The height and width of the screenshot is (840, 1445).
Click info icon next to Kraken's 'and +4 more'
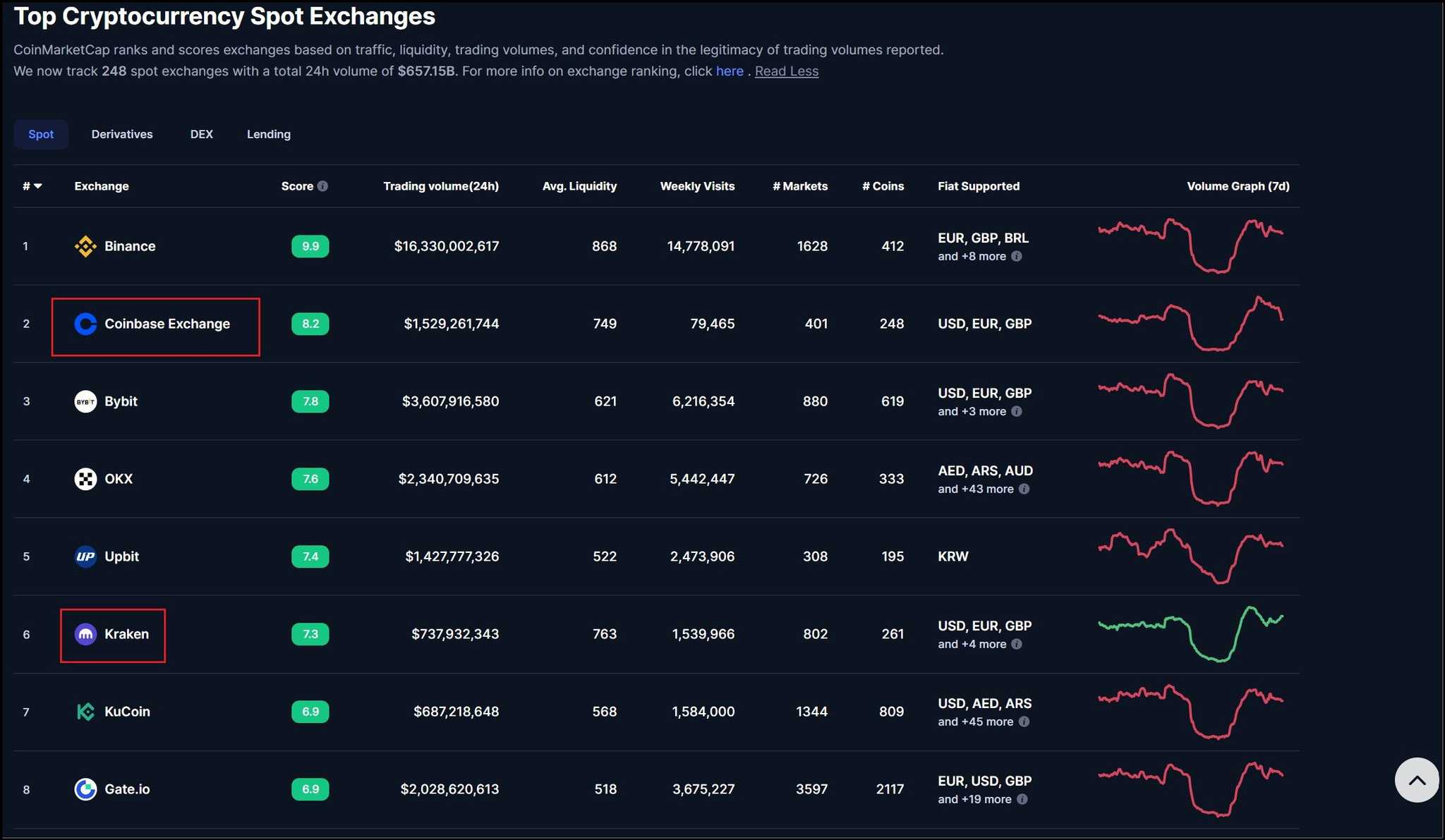click(x=1017, y=644)
